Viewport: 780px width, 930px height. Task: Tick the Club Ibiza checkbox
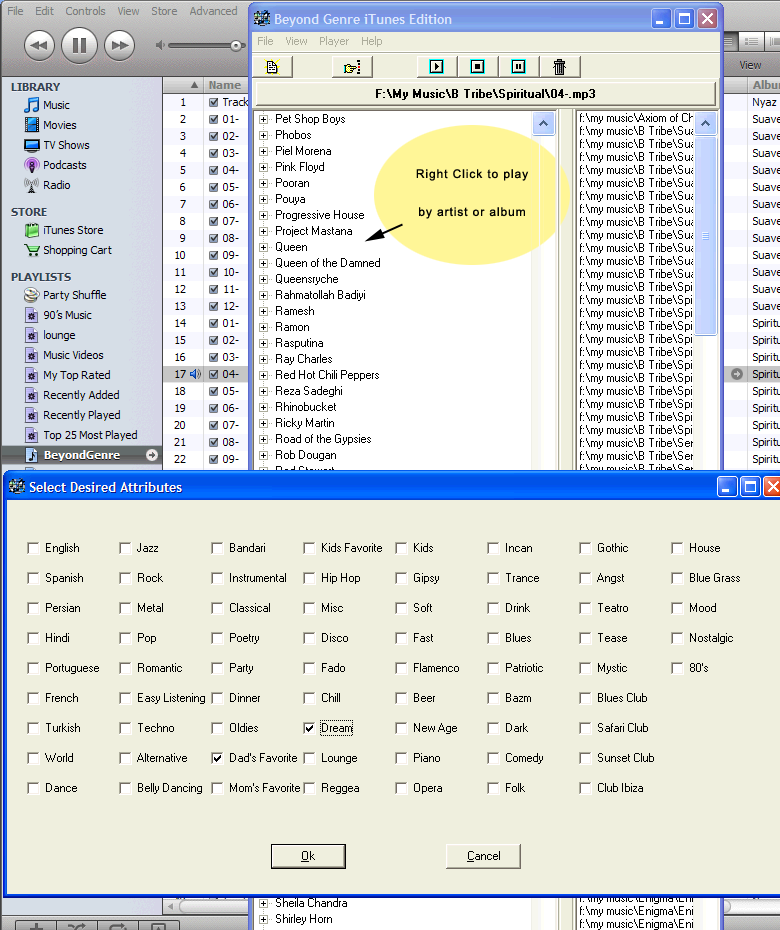click(585, 788)
